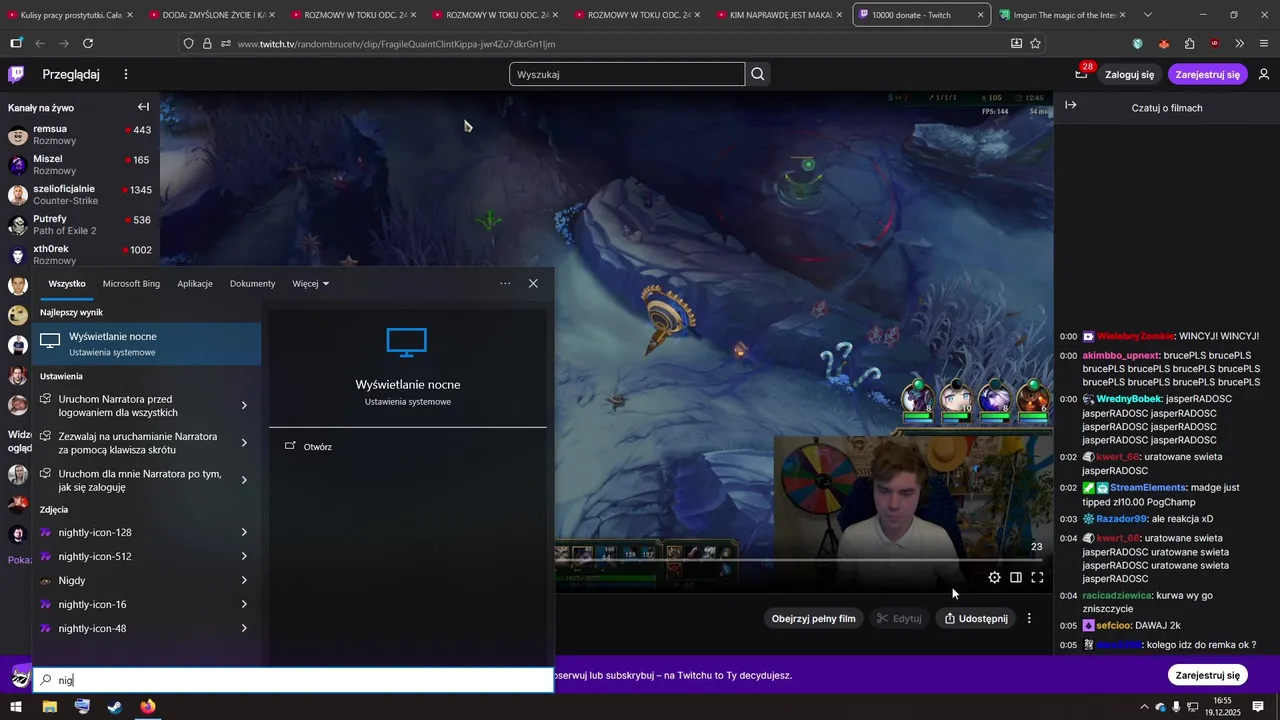Collapse the chat panel arrow
The image size is (1280, 720).
point(1070,105)
